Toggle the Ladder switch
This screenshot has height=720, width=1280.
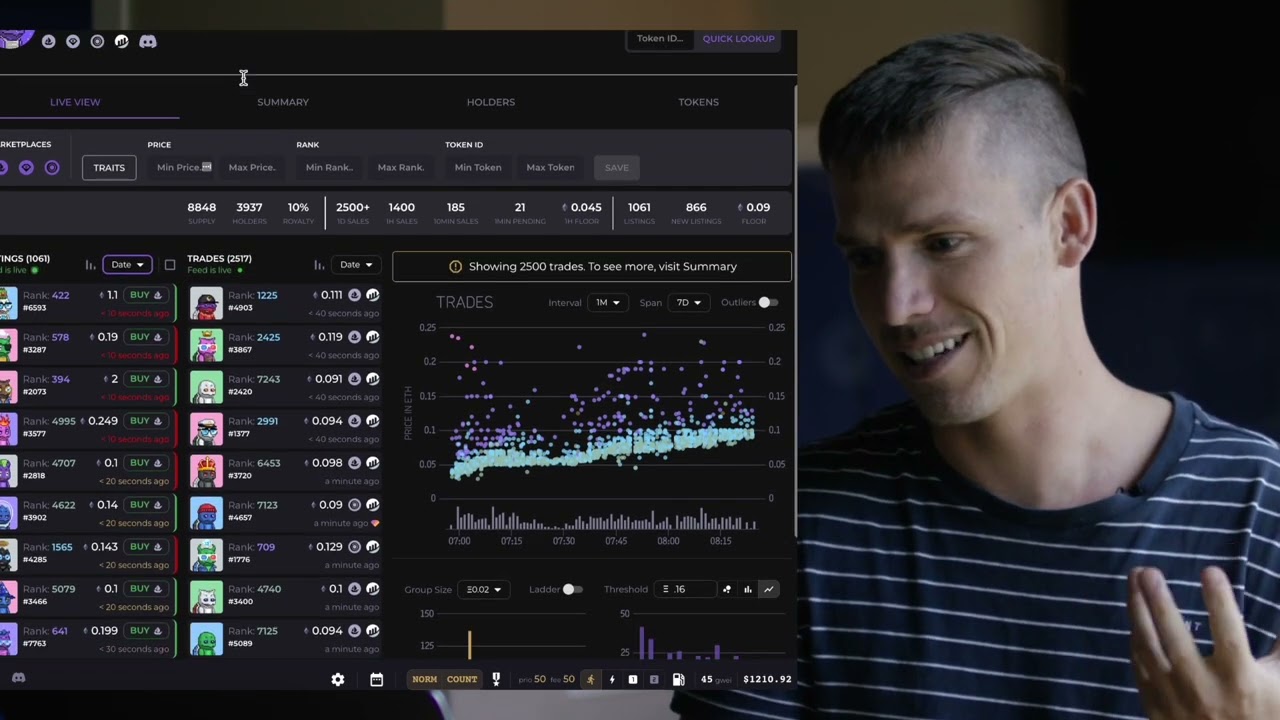pyautogui.click(x=571, y=589)
